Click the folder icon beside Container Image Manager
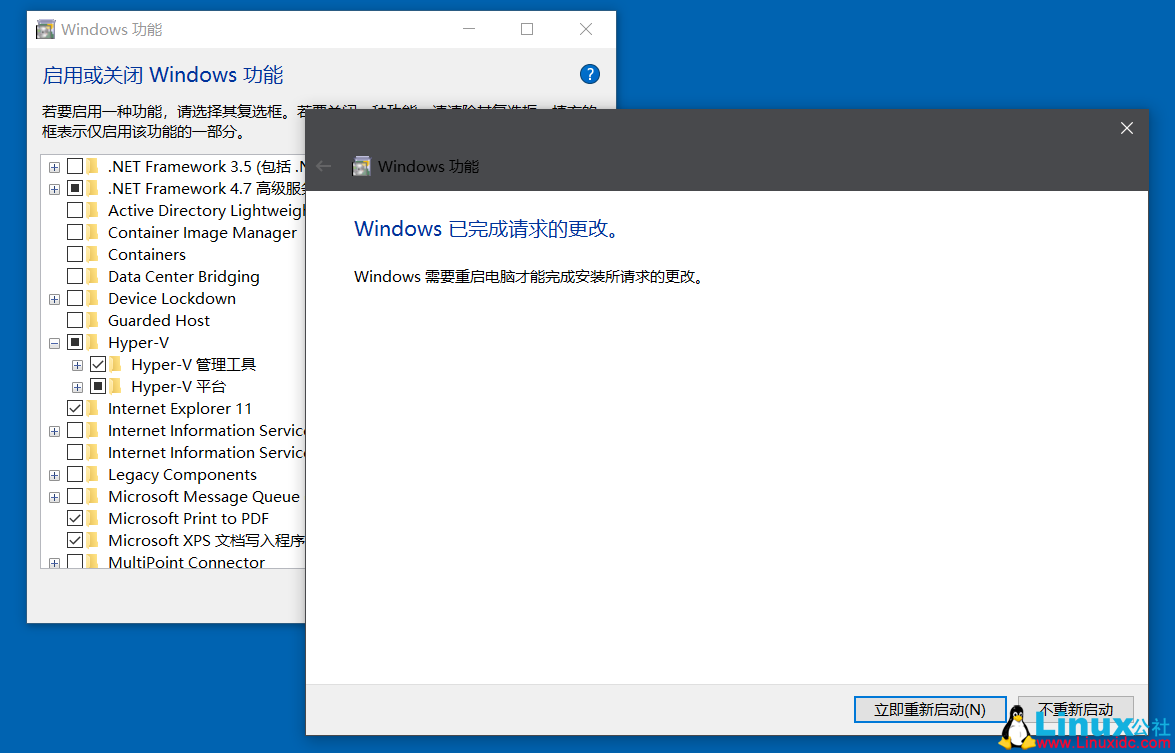The height and width of the screenshot is (753, 1175). click(x=93, y=233)
